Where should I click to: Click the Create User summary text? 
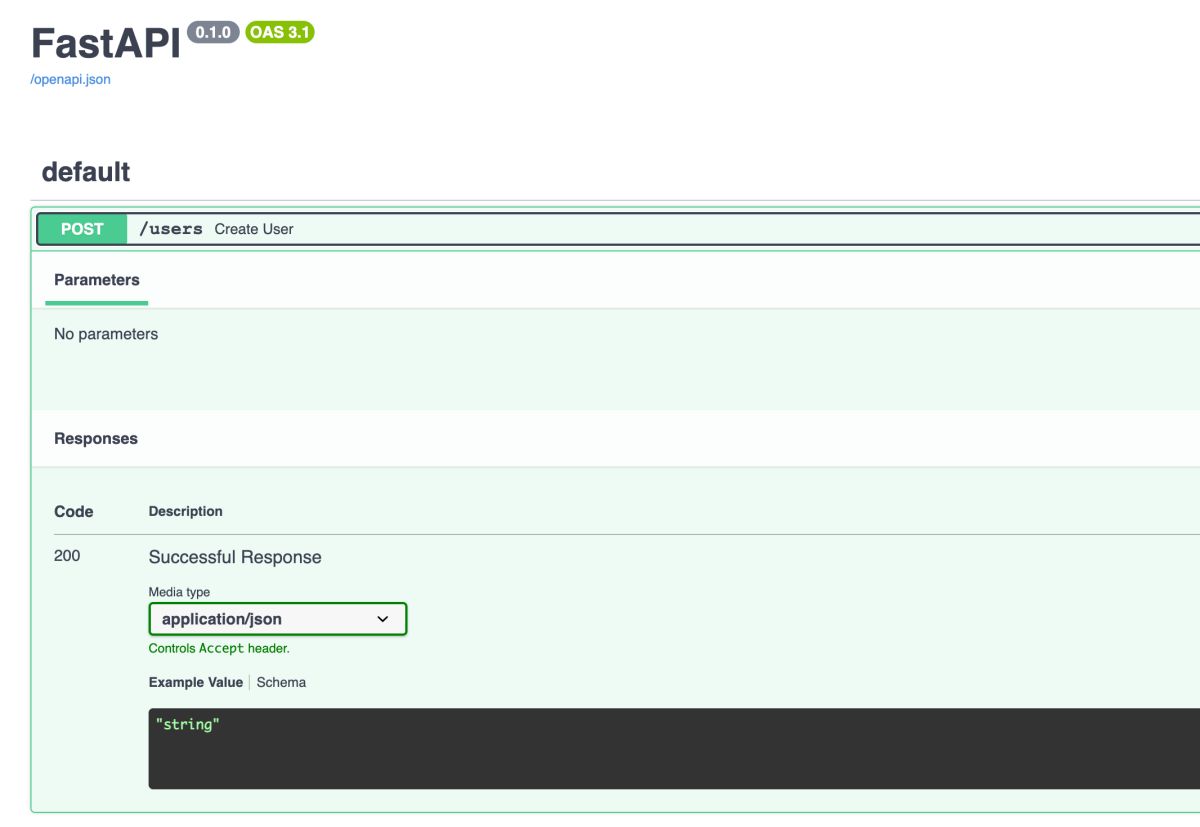[254, 229]
